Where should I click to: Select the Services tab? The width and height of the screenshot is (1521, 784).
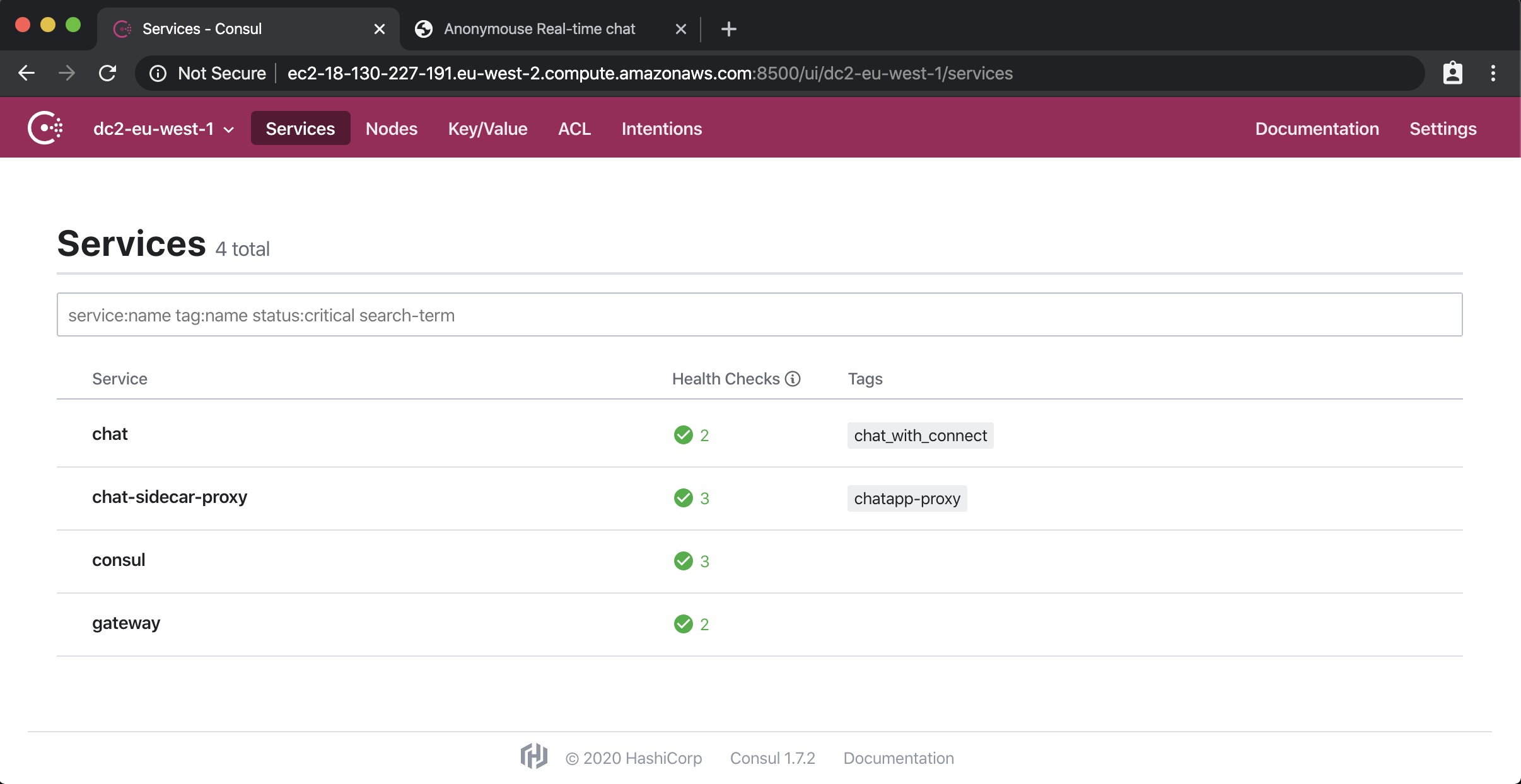click(x=300, y=128)
